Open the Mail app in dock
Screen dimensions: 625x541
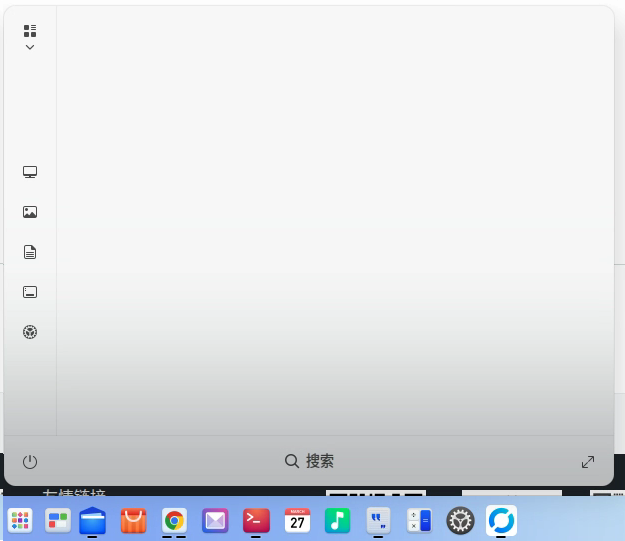click(215, 520)
